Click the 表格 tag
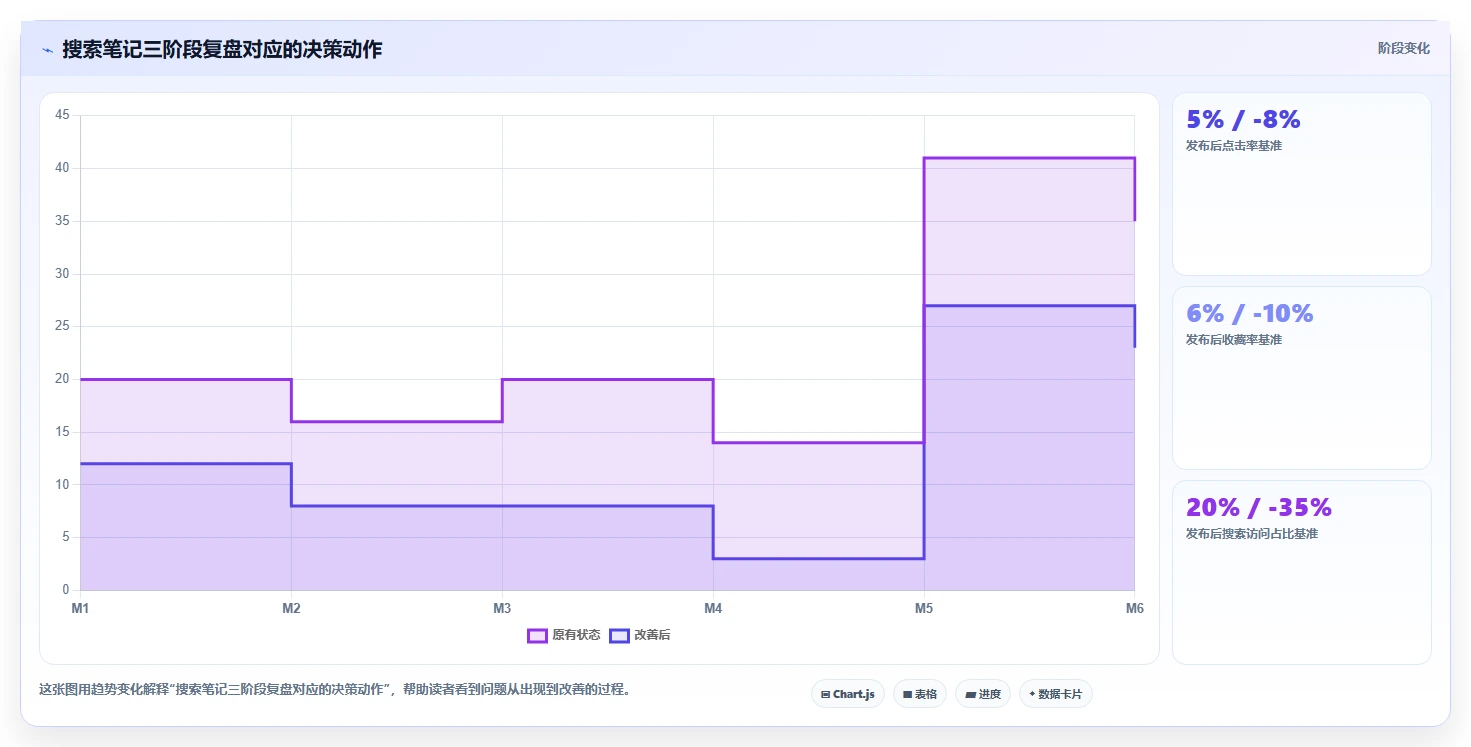Image resolution: width=1471 pixels, height=747 pixels. 920,694
